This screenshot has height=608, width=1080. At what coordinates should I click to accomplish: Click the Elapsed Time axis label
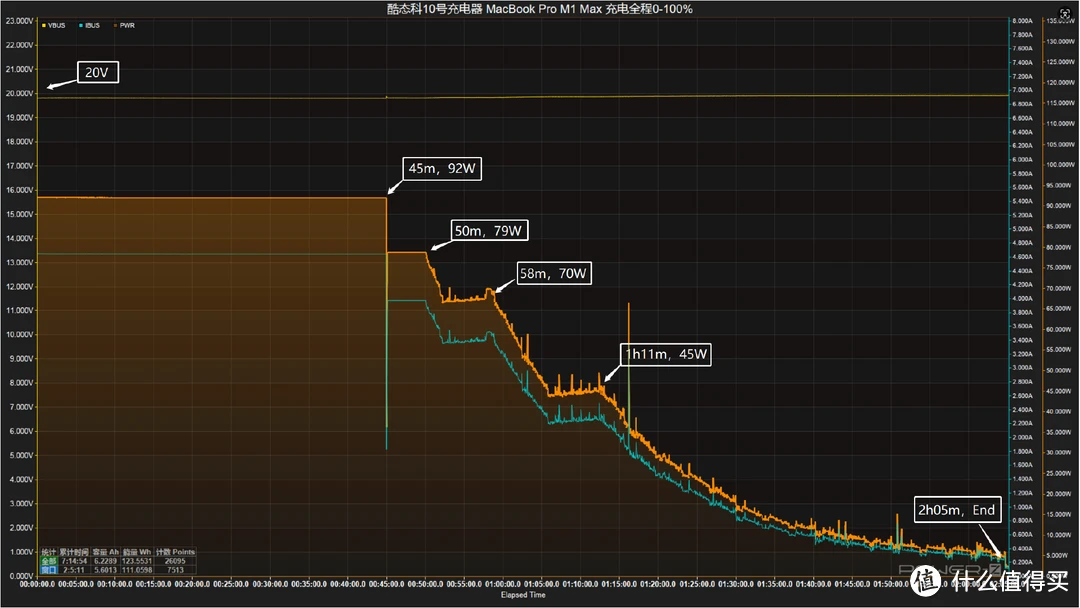click(x=525, y=594)
